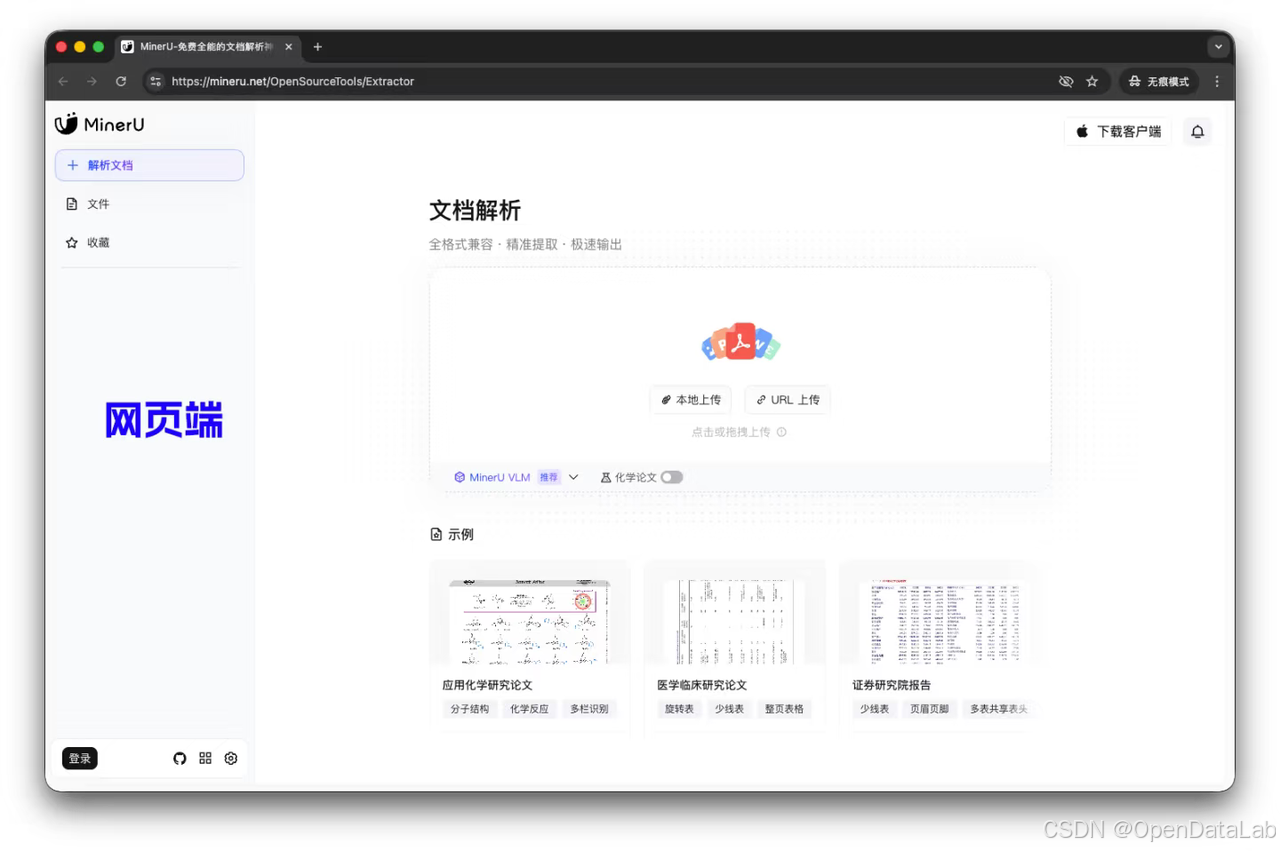
Task: Click the 整页表格 tag
Action: coord(785,709)
